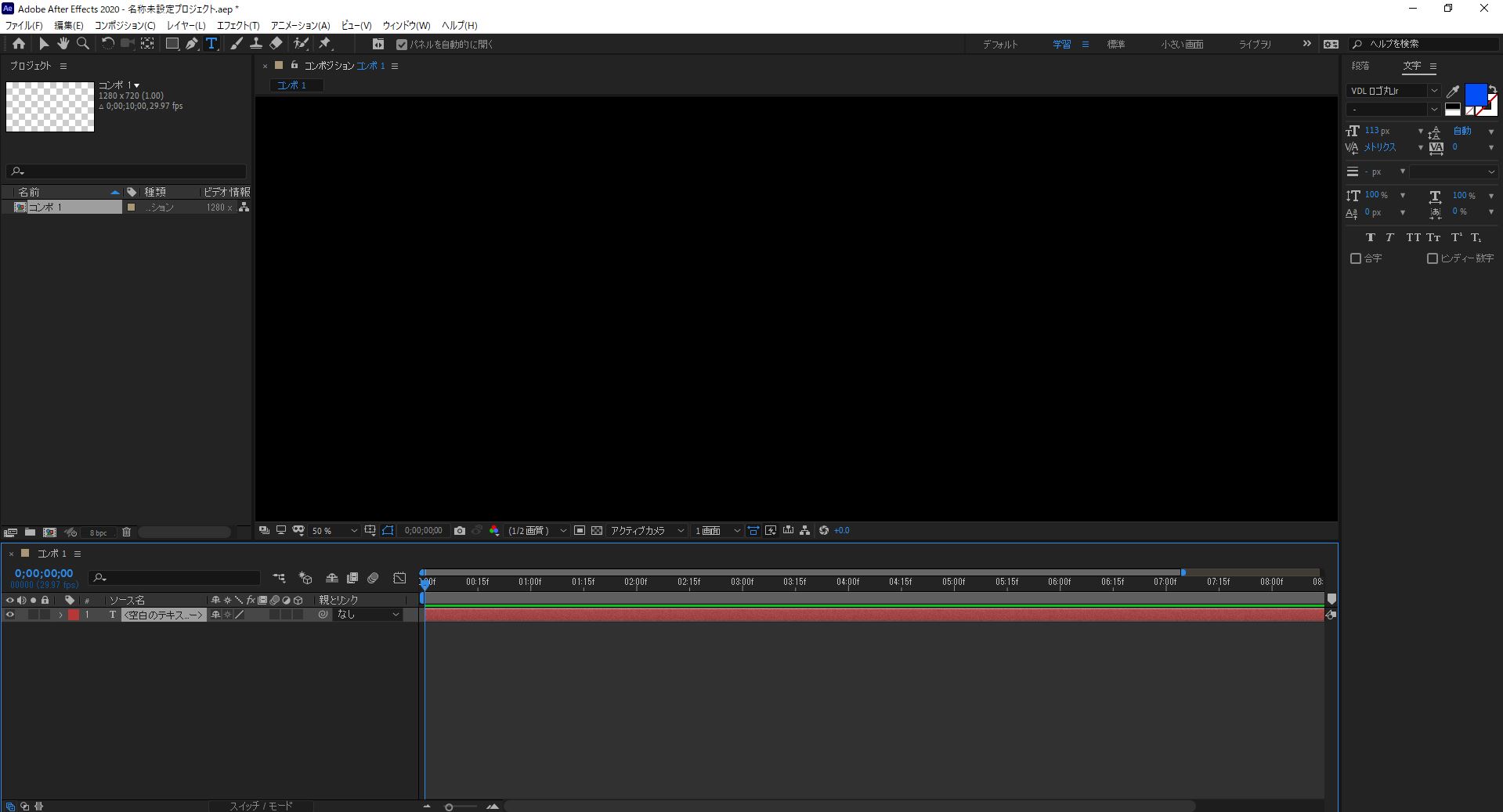Viewport: 1503px width, 812px height.
Task: Switch to 小さい画面 workspace
Action: pos(1182,45)
